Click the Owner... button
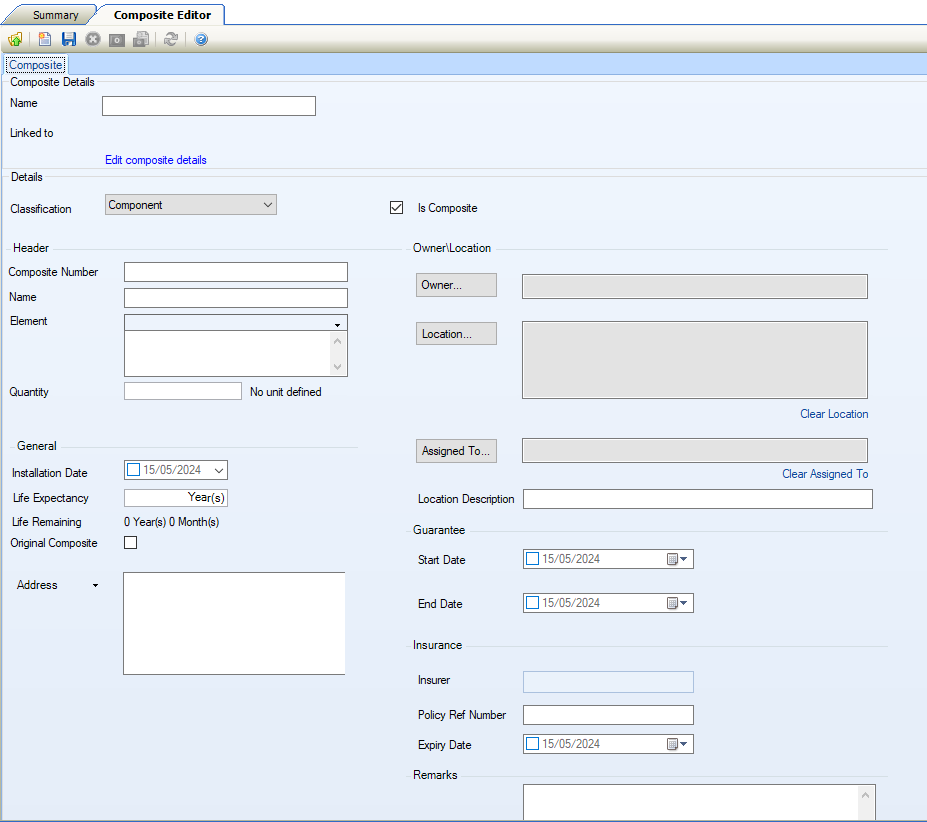This screenshot has height=822, width=927. 456,285
